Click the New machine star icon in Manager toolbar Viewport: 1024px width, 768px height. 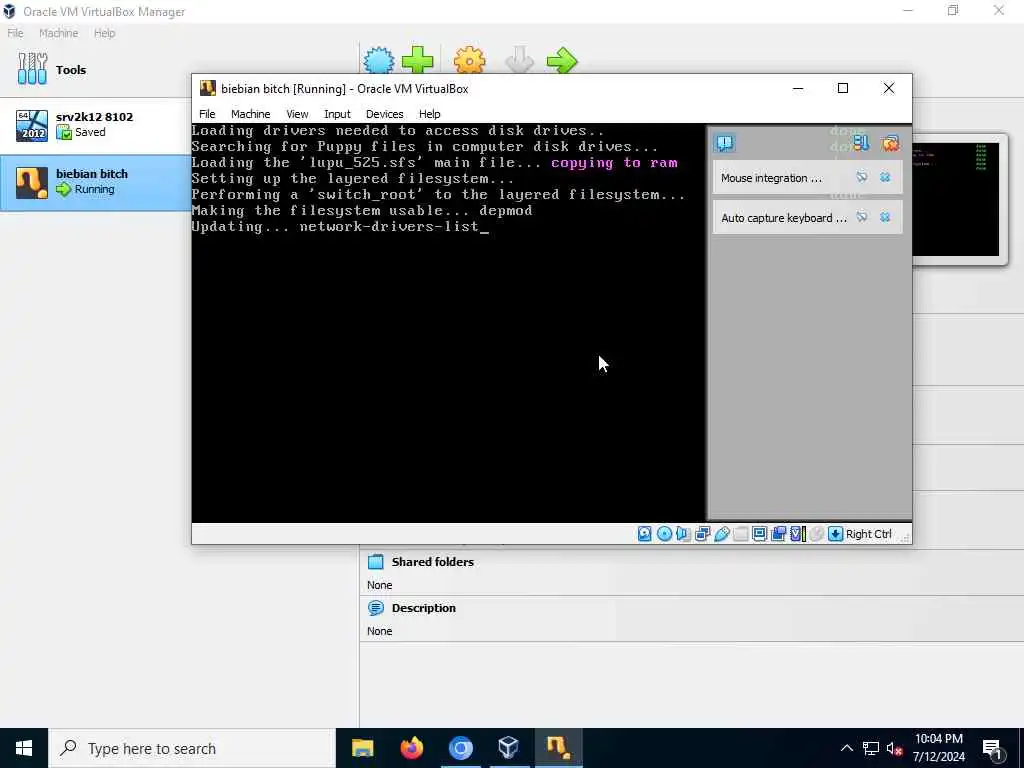[x=379, y=61]
